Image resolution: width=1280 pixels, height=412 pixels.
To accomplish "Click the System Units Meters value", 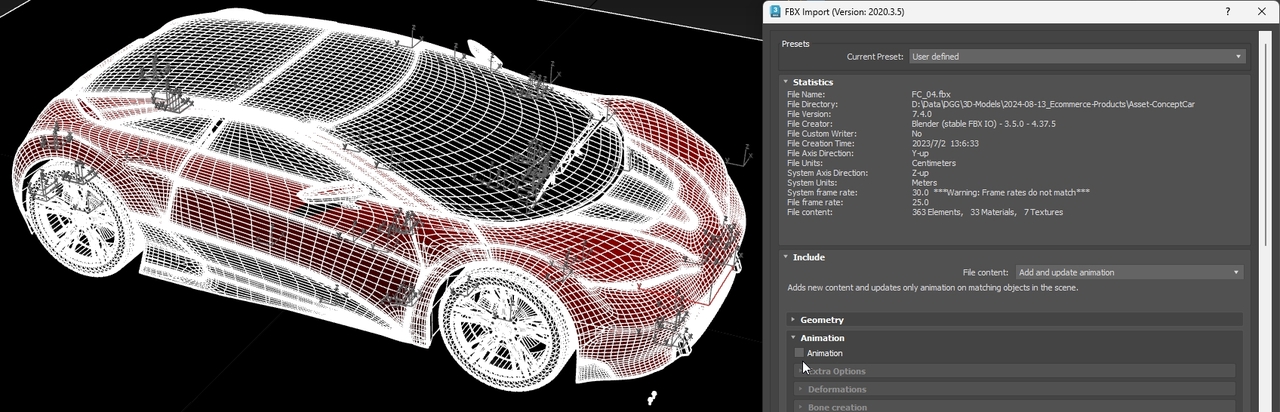I will [x=926, y=182].
